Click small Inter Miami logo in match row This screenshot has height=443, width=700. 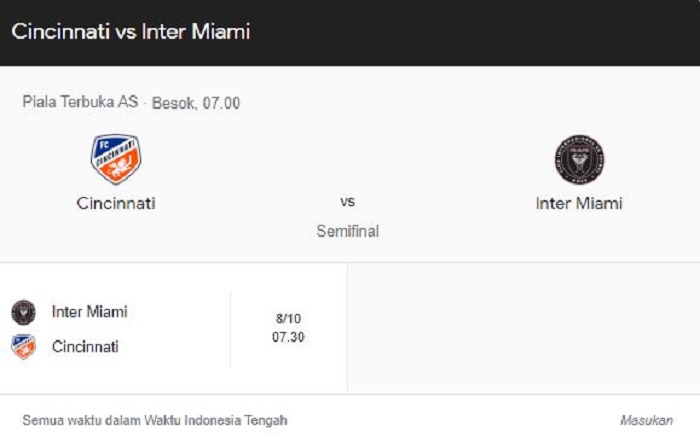click(x=23, y=312)
